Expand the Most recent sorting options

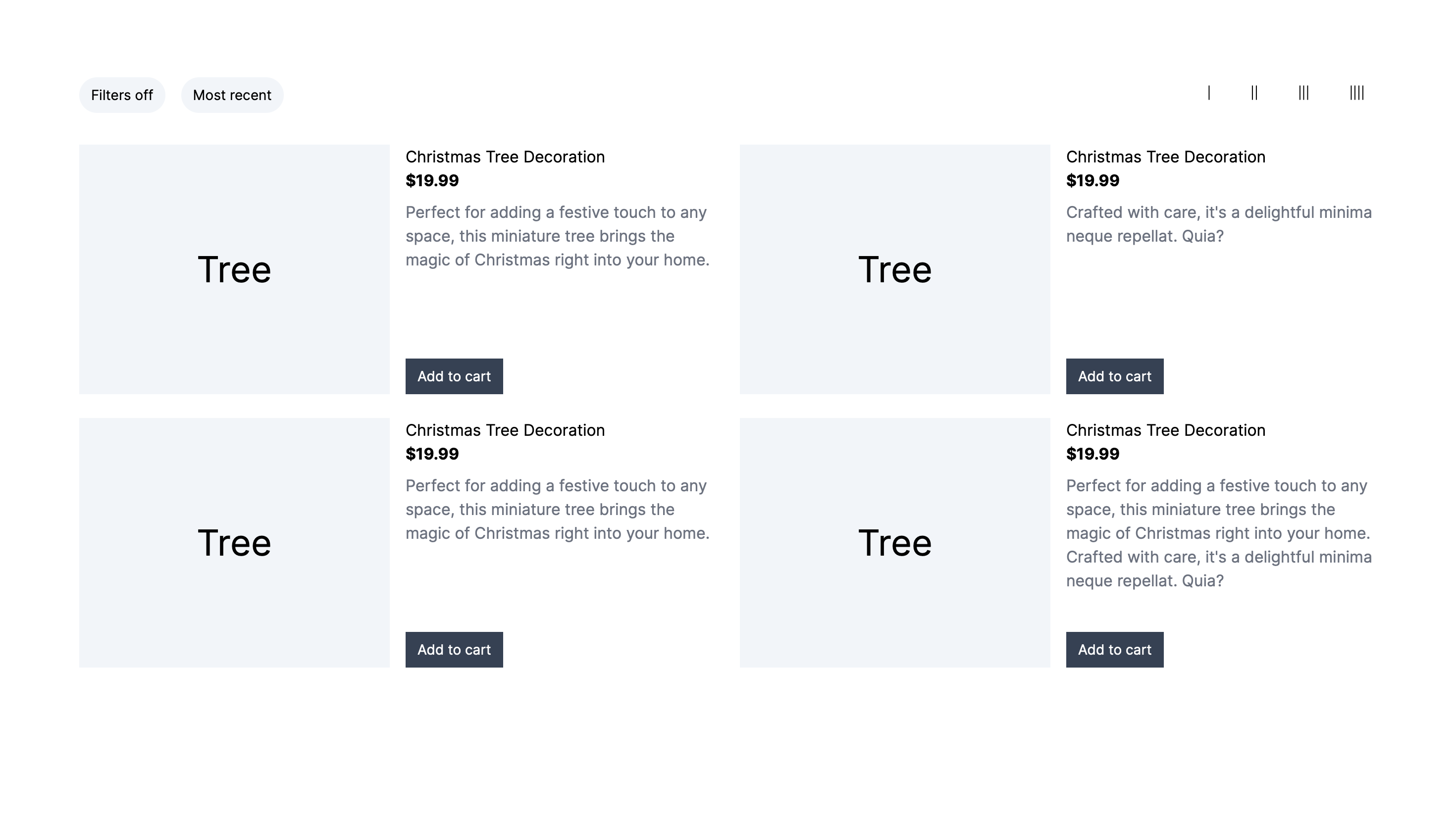click(232, 94)
